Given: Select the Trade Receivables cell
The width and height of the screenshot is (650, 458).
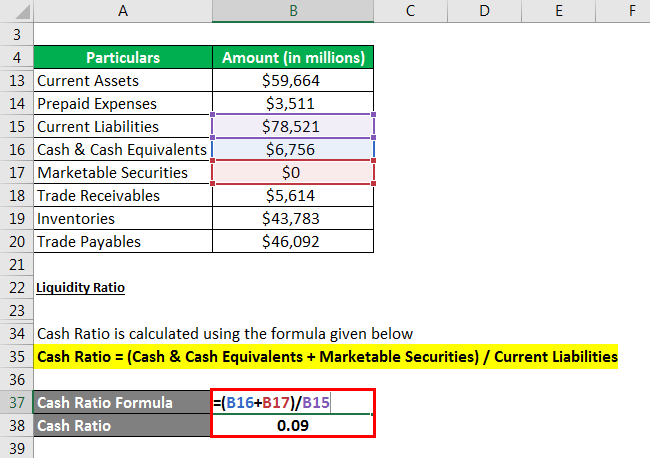Looking at the screenshot, I should point(123,195).
